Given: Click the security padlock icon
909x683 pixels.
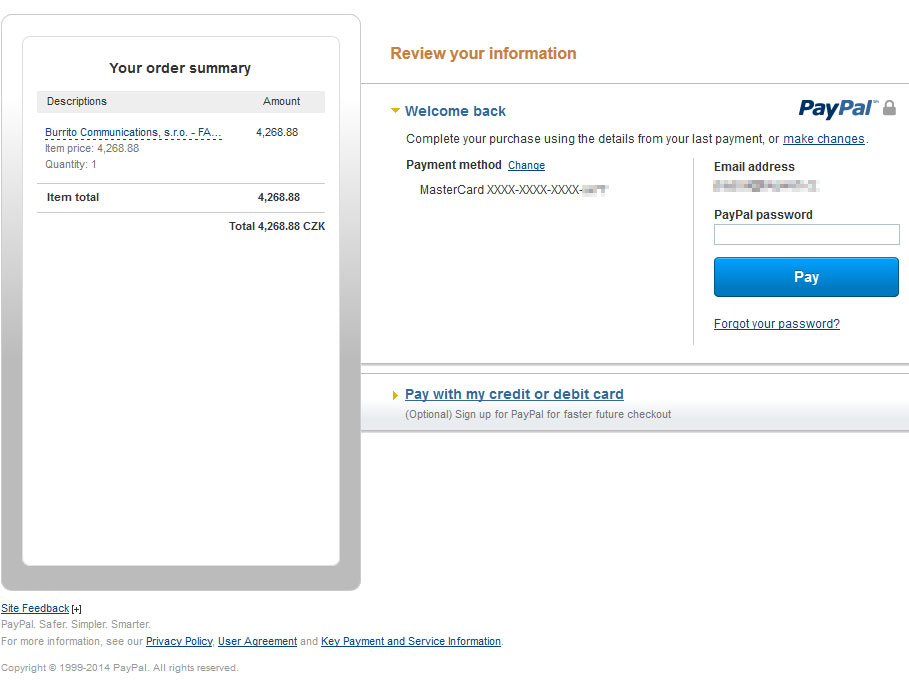Looking at the screenshot, I should (x=890, y=107).
